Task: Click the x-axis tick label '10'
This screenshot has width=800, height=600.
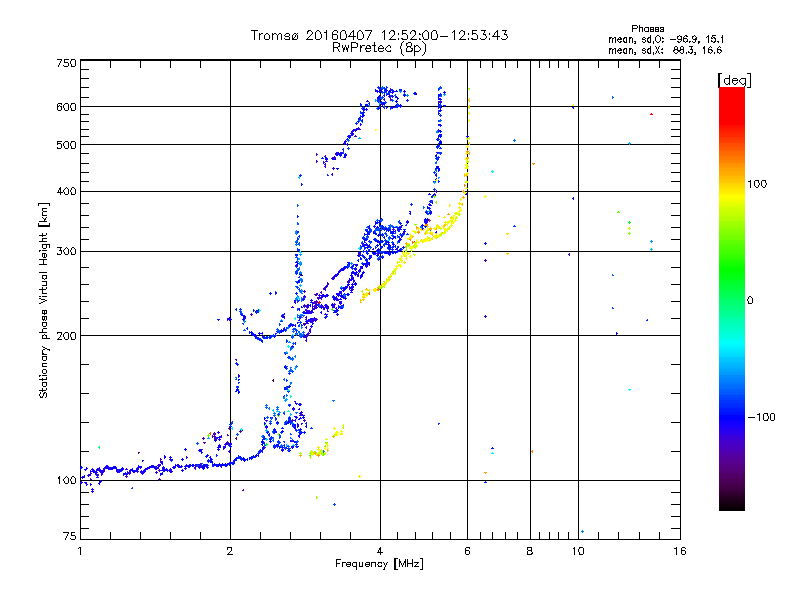Action: coord(578,551)
